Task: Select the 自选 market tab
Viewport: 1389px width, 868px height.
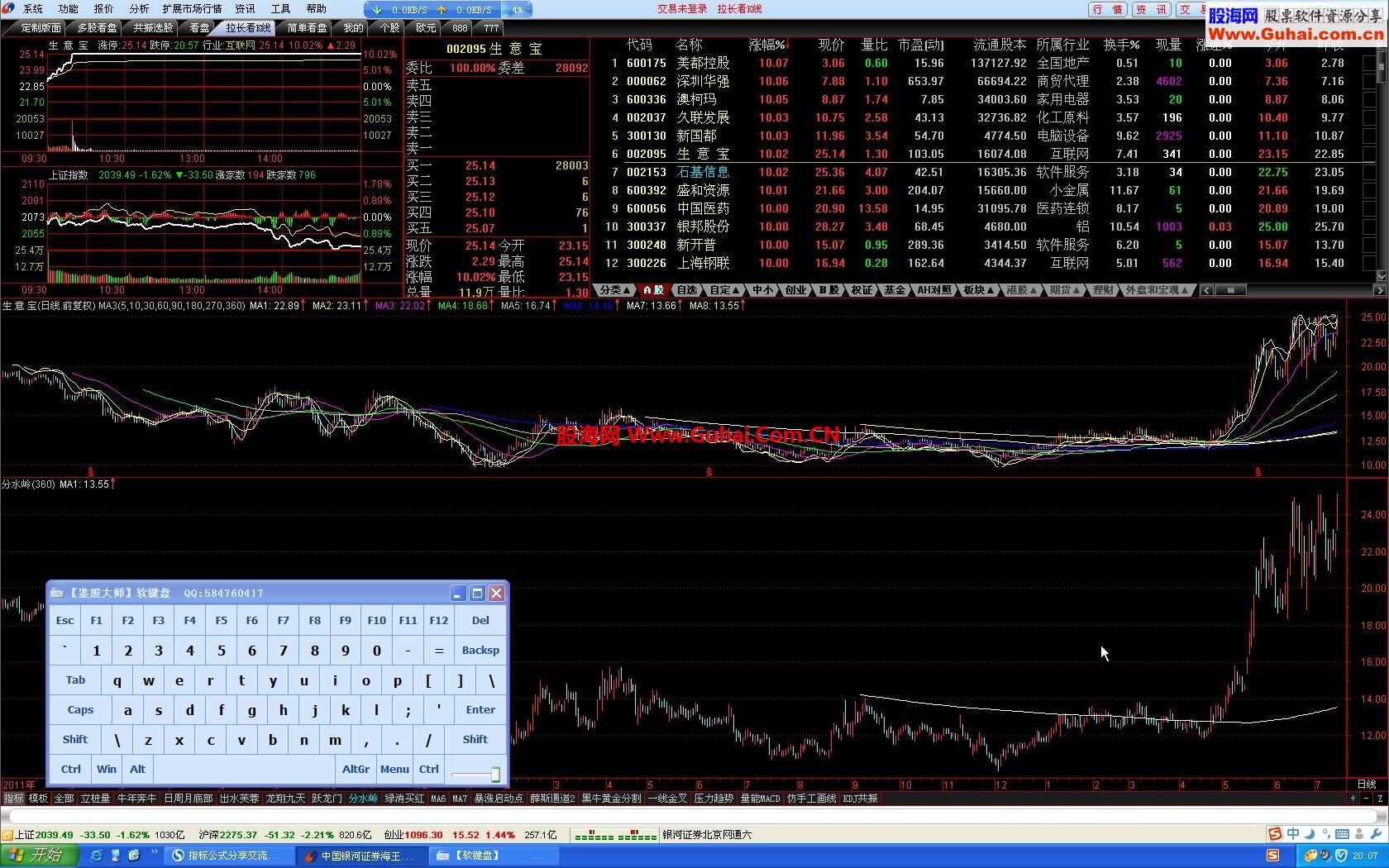Action: pyautogui.click(x=688, y=290)
